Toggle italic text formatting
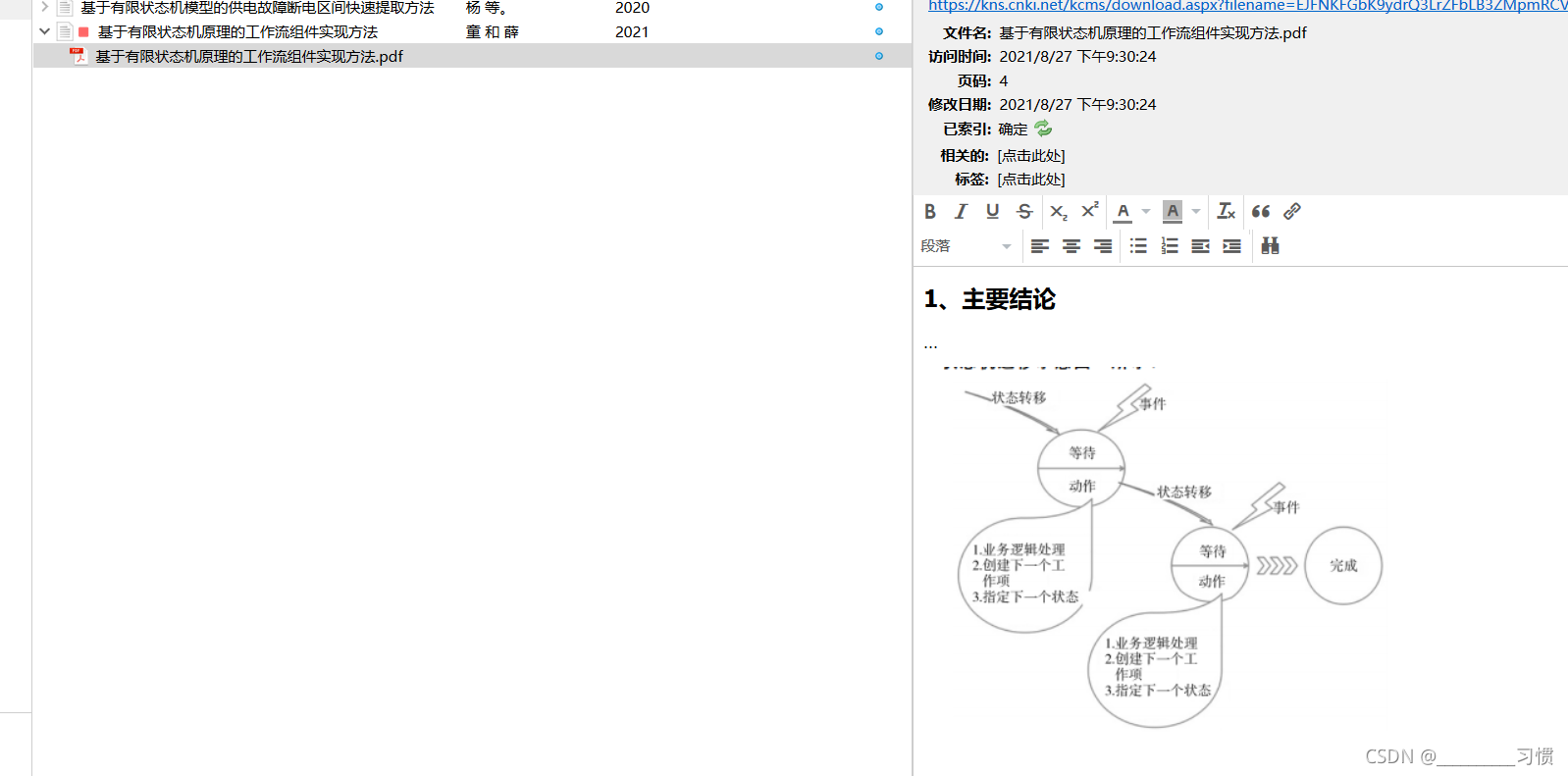 tap(961, 211)
